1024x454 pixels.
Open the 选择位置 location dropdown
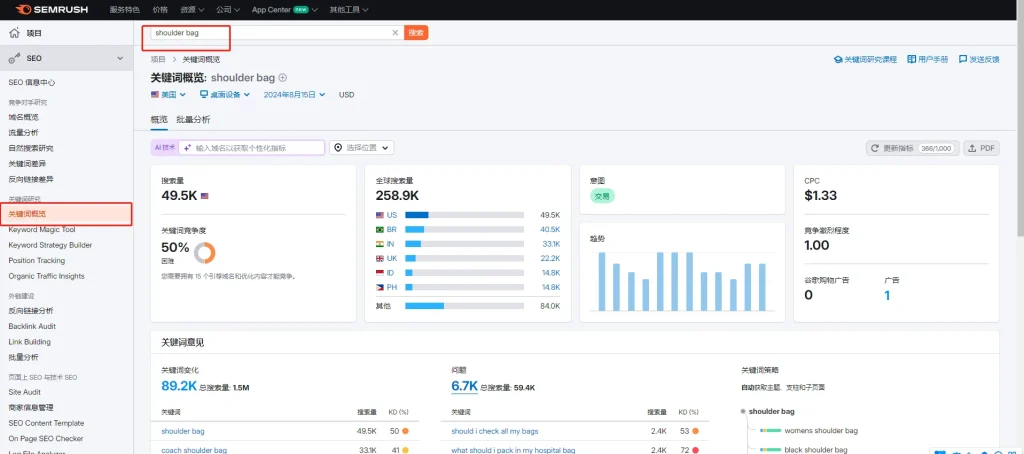[362, 148]
